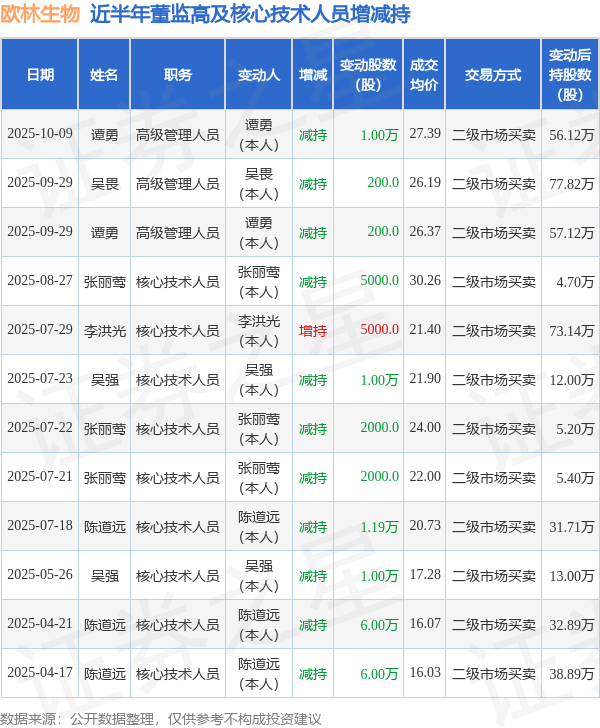Click the date cell 2025-07-18

click(40, 526)
